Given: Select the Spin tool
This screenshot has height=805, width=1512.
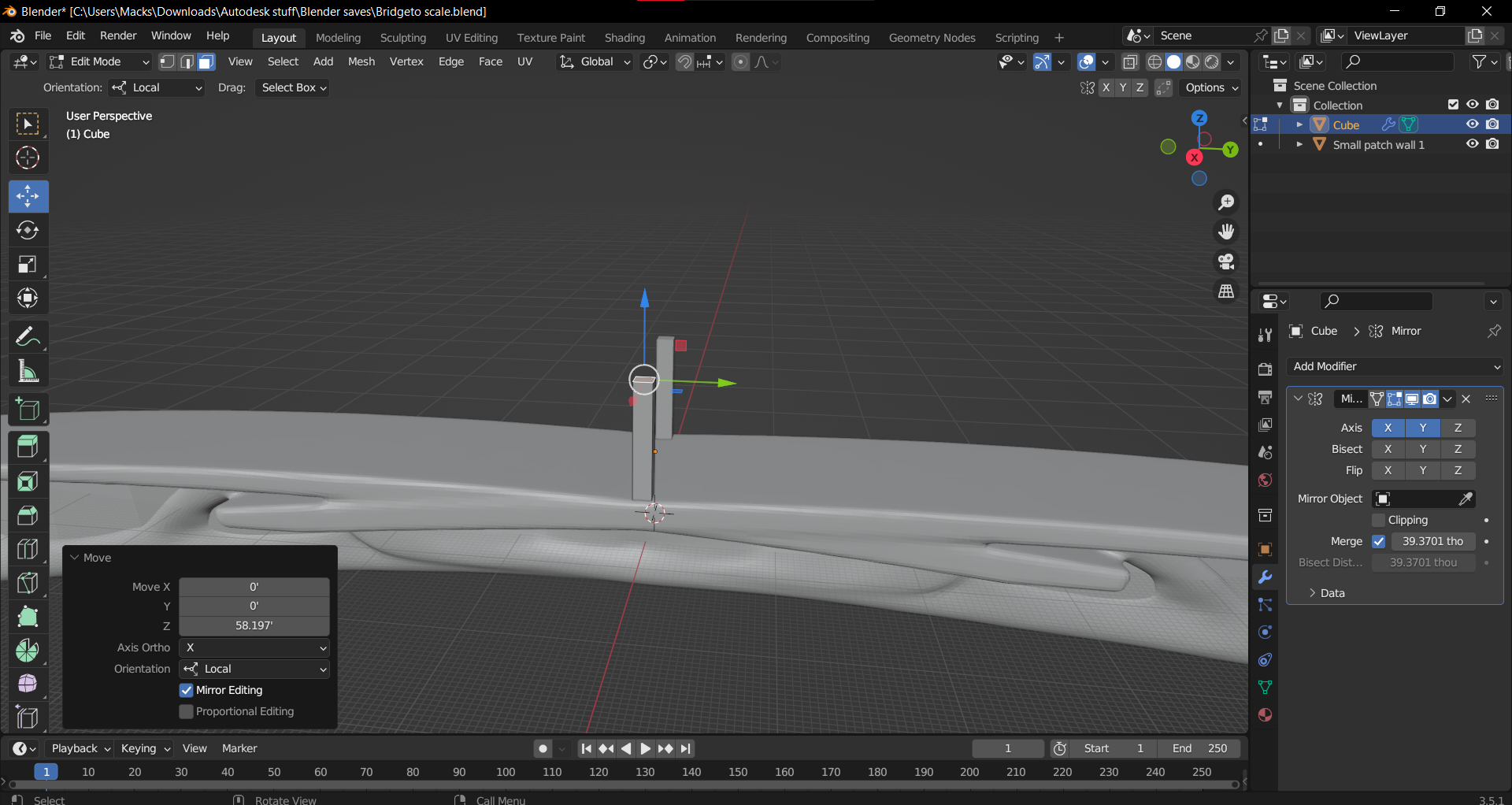Looking at the screenshot, I should (28, 651).
